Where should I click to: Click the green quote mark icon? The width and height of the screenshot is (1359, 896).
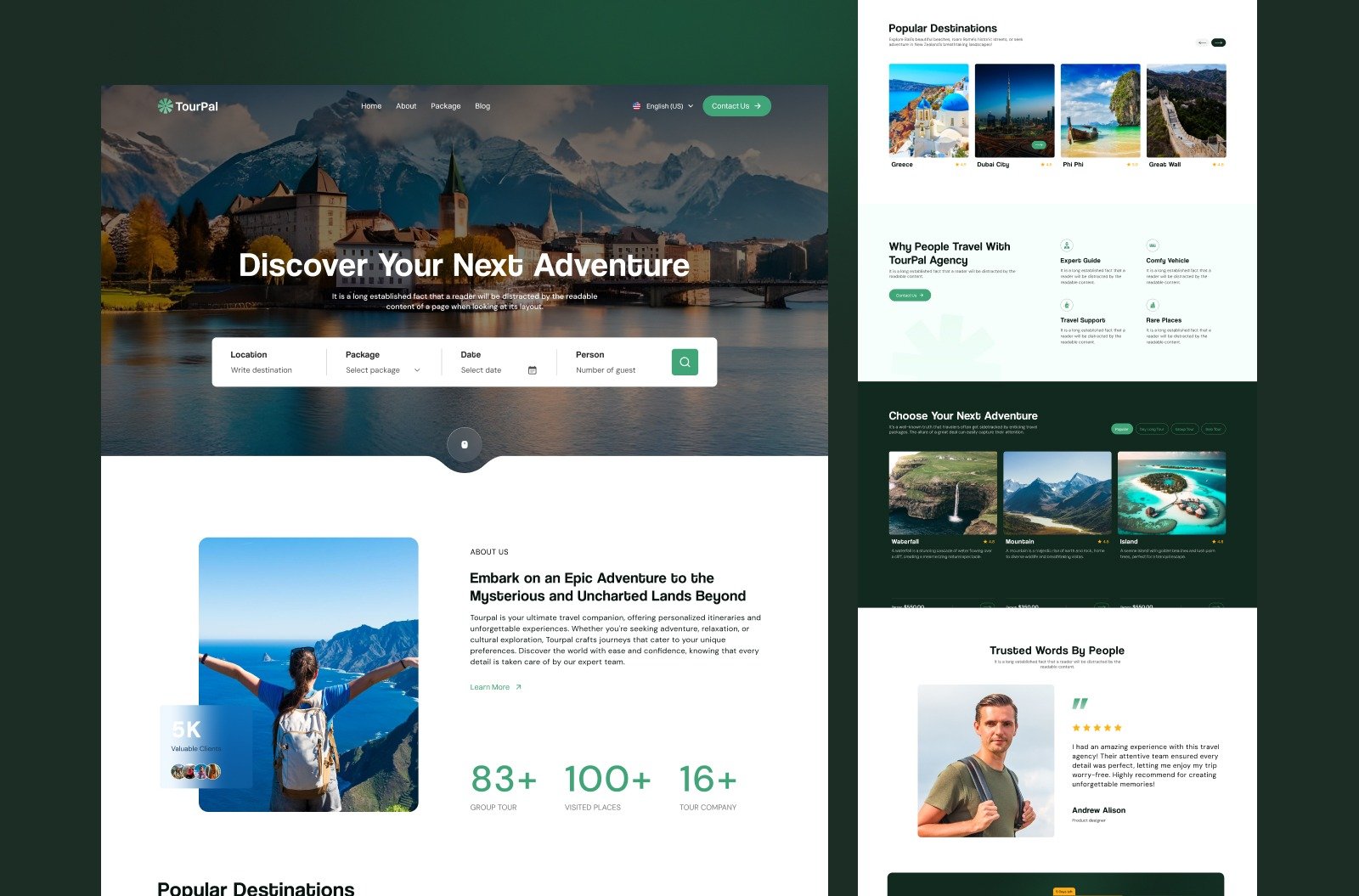coord(1080,703)
